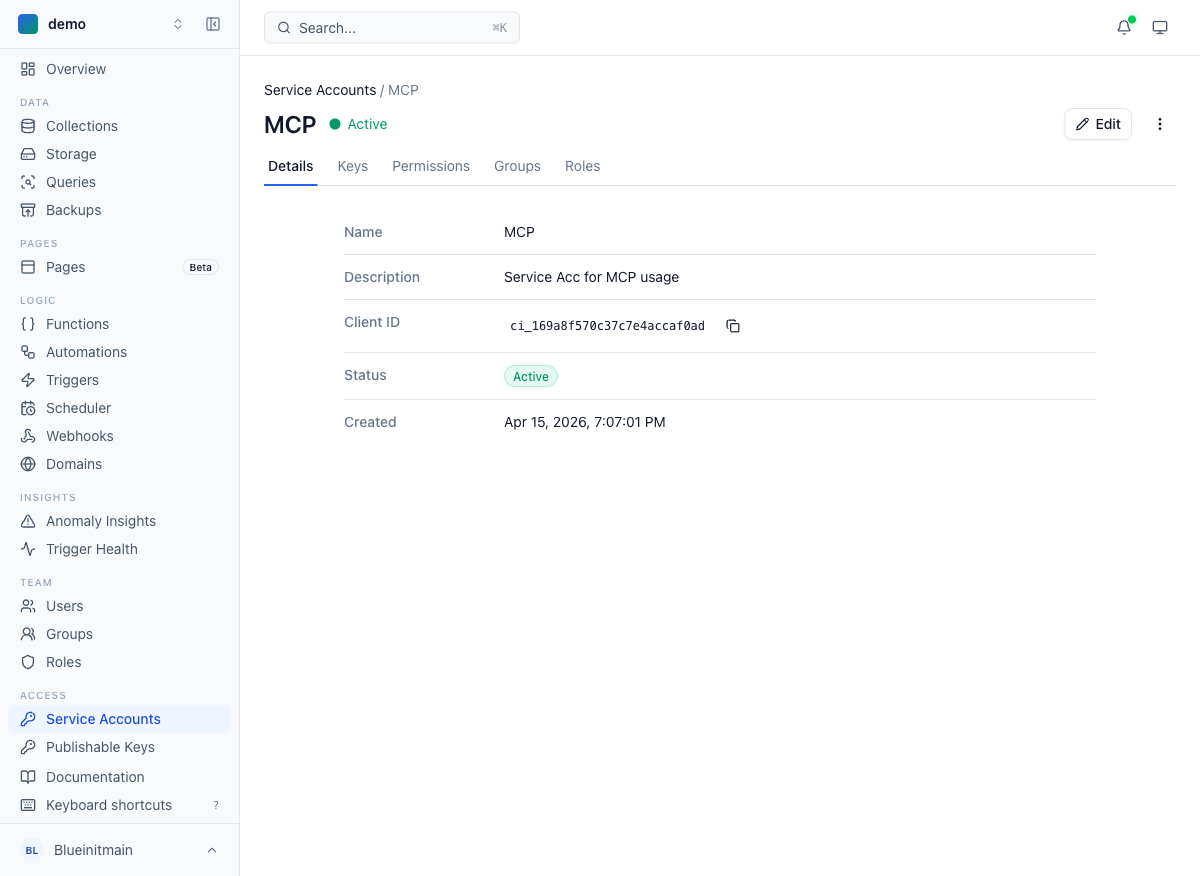Click the Trigger Health pulse icon
This screenshot has height=876, width=1200.
[28, 549]
